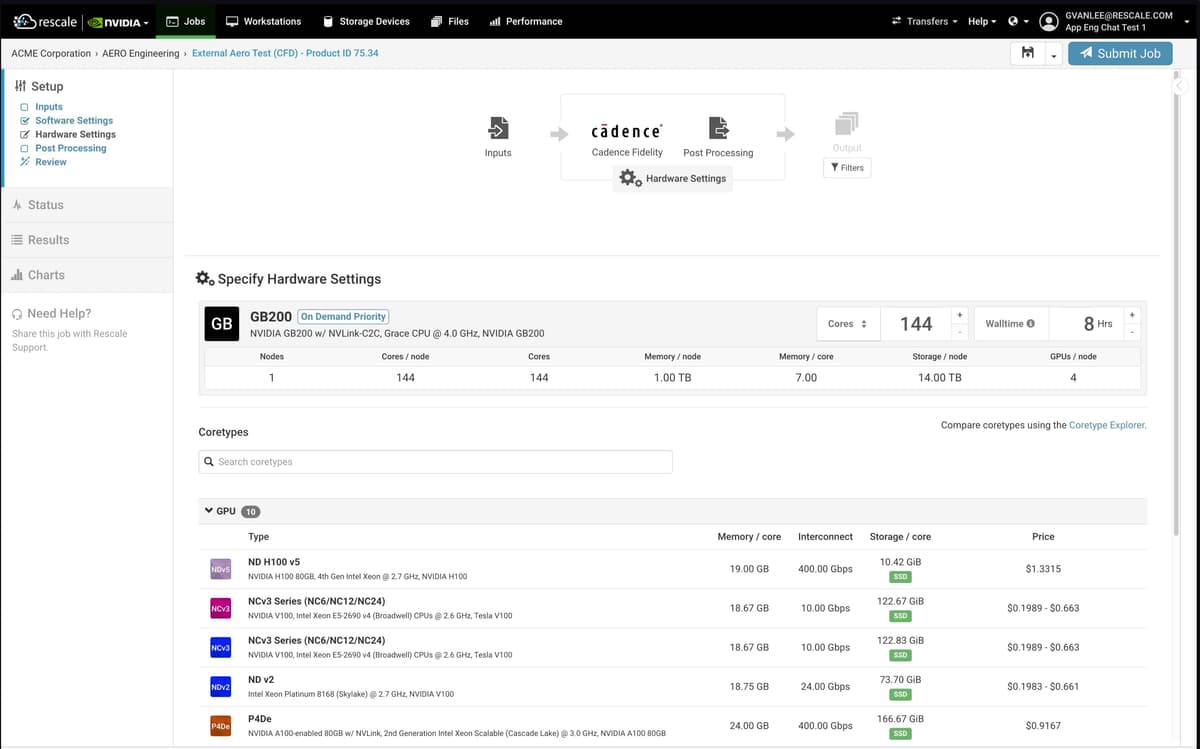Click the Cadence Fidelity logo

626,131
